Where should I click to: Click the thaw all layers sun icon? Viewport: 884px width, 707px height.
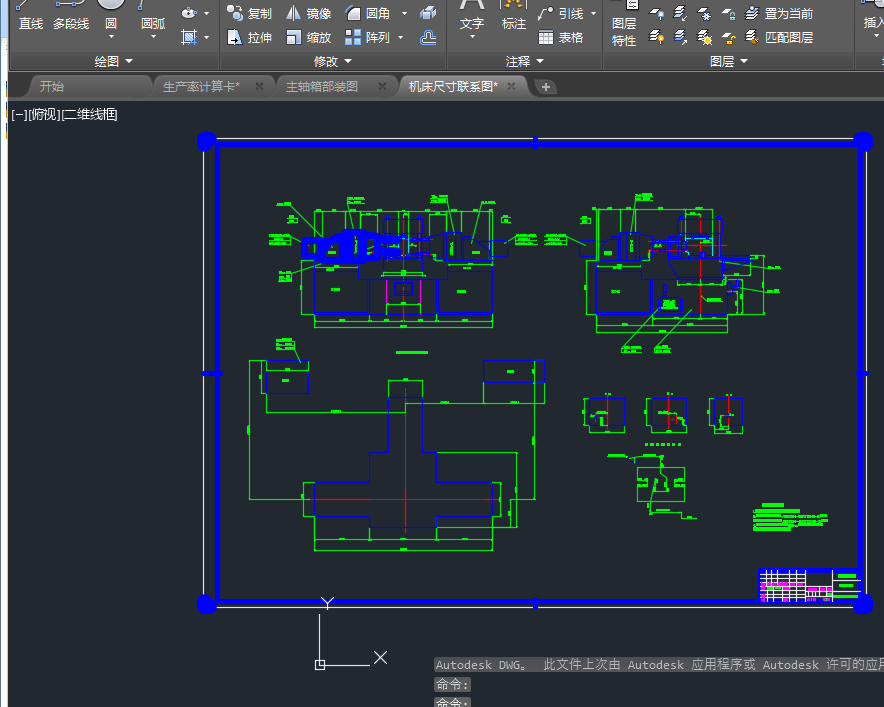coord(704,37)
